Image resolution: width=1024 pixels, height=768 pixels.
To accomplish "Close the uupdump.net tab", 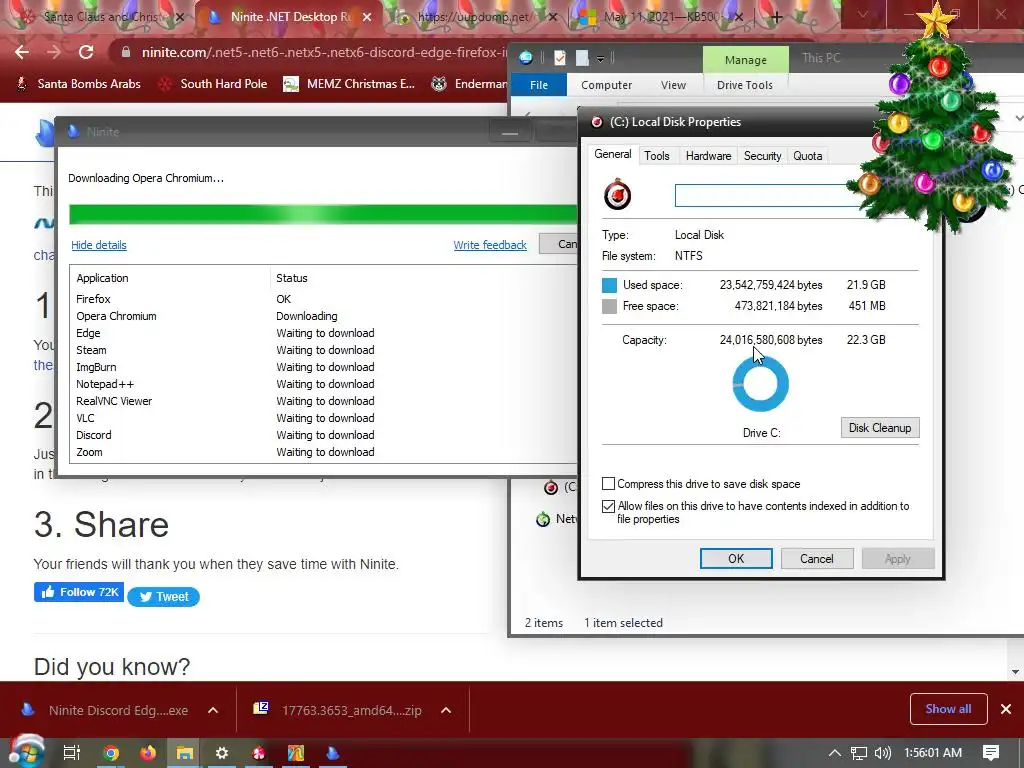I will (552, 18).
